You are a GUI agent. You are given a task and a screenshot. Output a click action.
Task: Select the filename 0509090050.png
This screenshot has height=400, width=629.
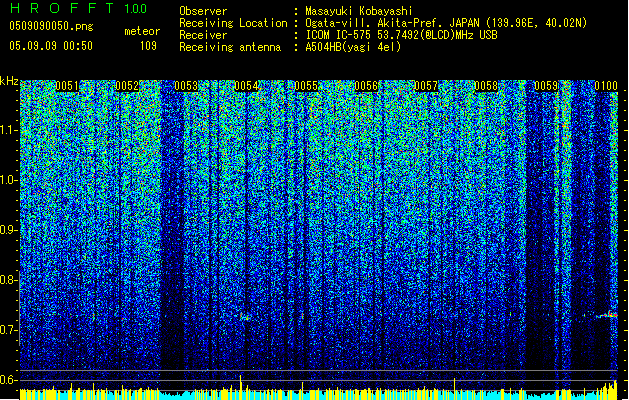[x=51, y=26]
